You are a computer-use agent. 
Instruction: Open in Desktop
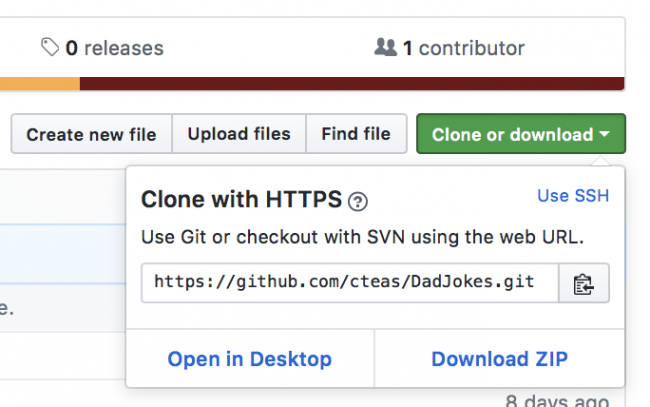[x=250, y=359]
